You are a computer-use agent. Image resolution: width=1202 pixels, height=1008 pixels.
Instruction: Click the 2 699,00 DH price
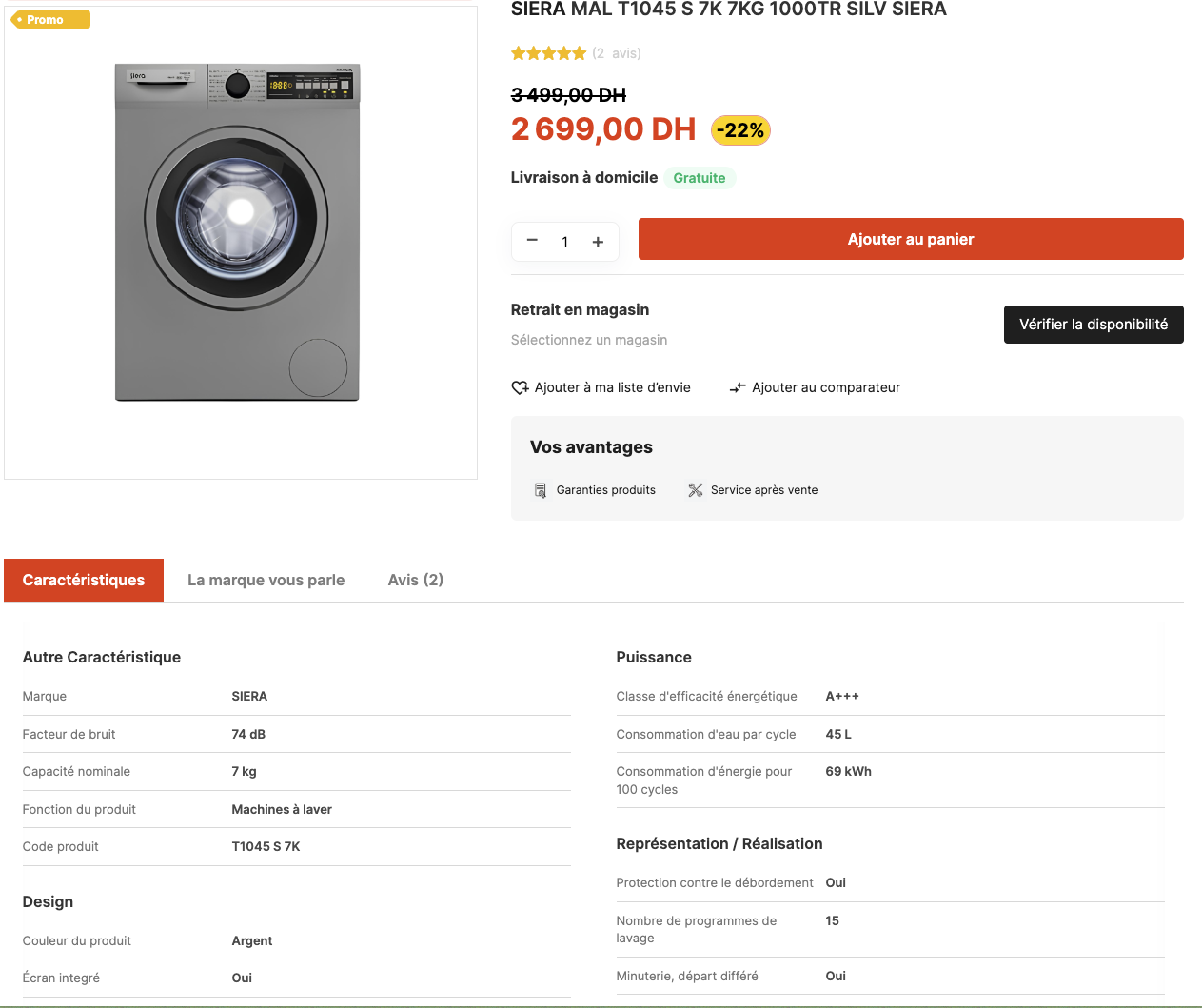point(603,128)
